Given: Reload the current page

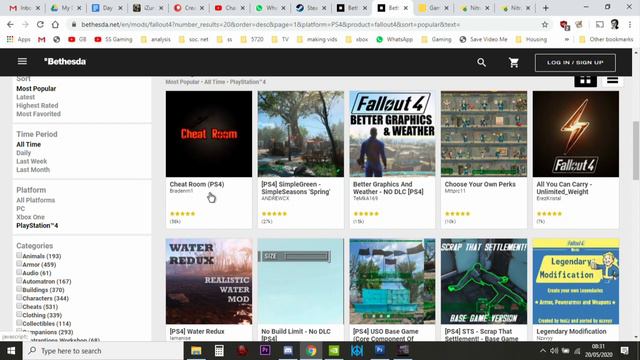Looking at the screenshot, I should coord(40,24).
